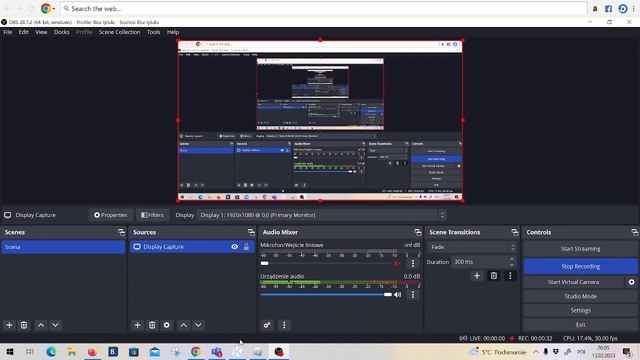Toggle visibility eye of Display Capture source
Image resolution: width=640 pixels, height=360 pixels.
tap(234, 247)
